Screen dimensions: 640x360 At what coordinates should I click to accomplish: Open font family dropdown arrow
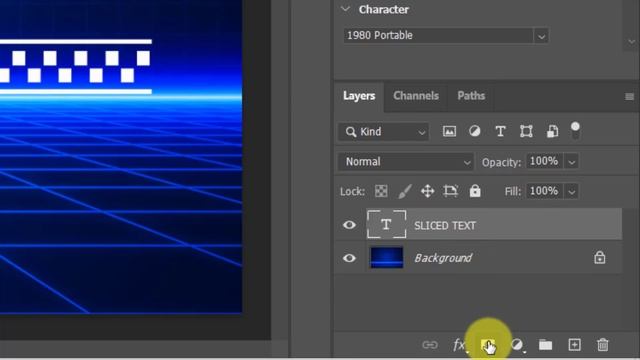click(541, 36)
